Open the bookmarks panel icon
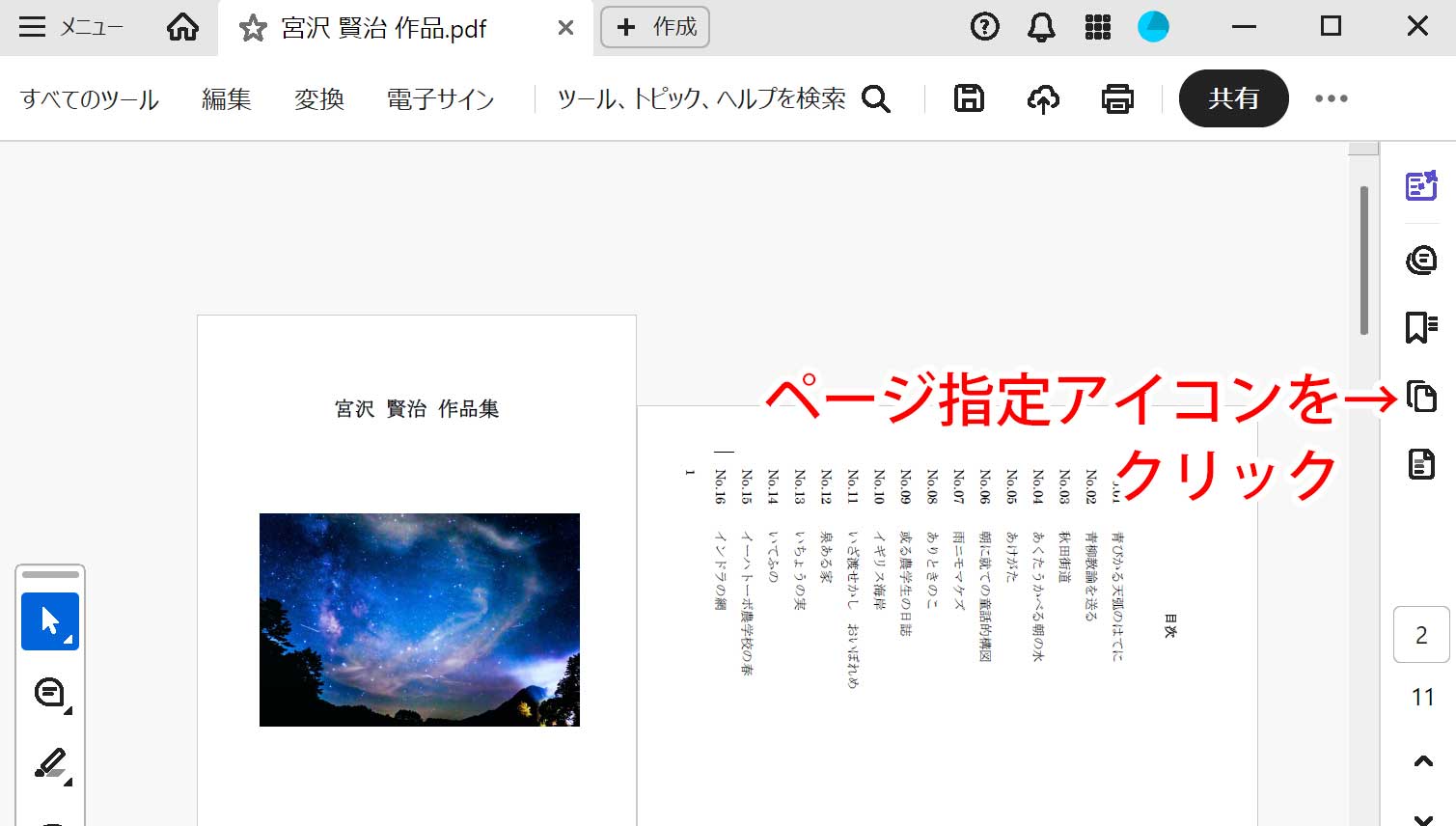Image resolution: width=1456 pixels, height=826 pixels. tap(1421, 327)
